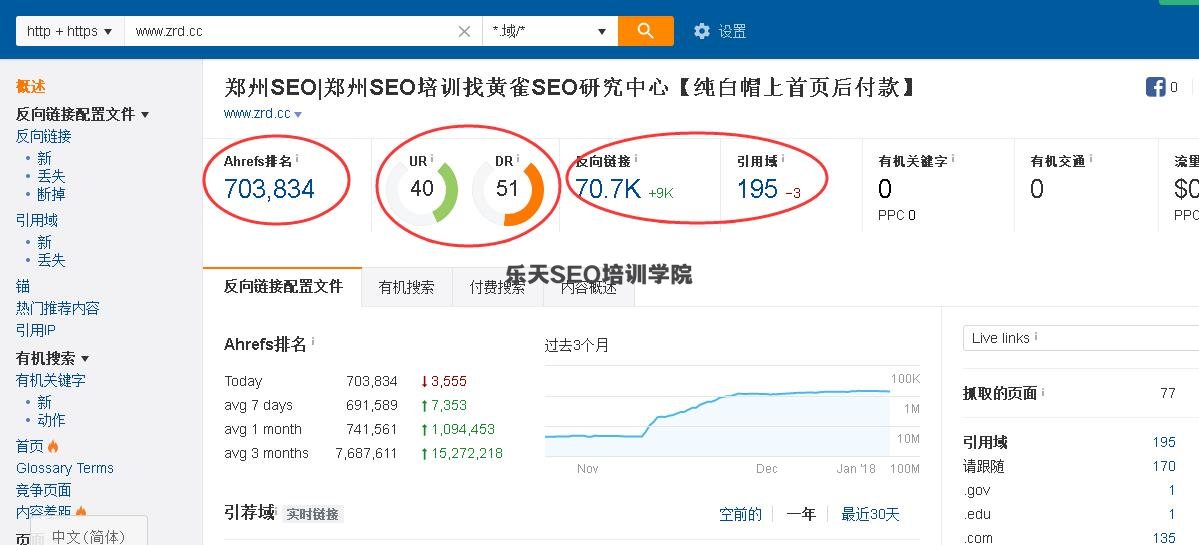Click info icon in Live links box
The image size is (1199, 545).
tap(1036, 336)
